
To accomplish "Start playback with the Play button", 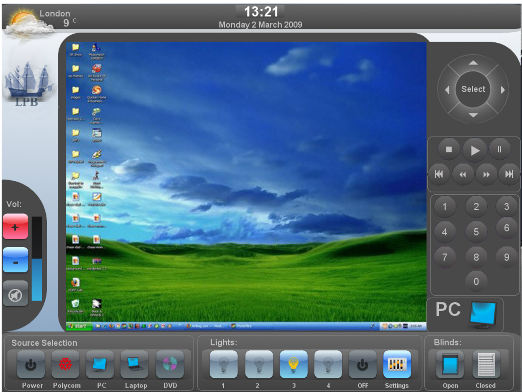I will click(475, 150).
